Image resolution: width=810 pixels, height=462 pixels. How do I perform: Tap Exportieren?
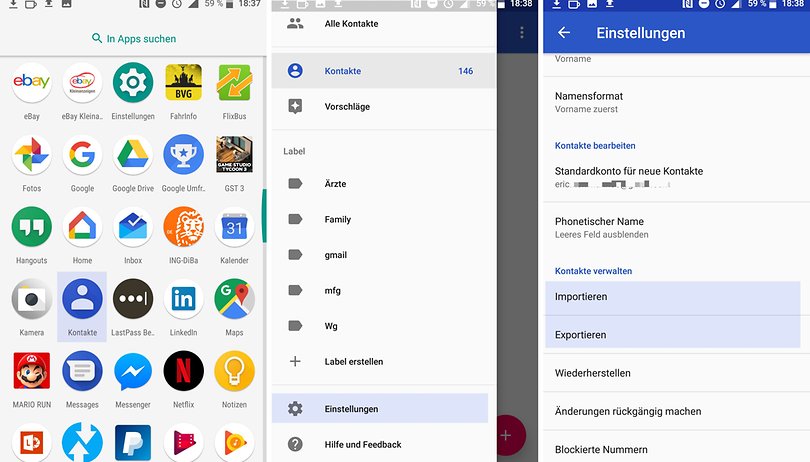click(x=673, y=333)
